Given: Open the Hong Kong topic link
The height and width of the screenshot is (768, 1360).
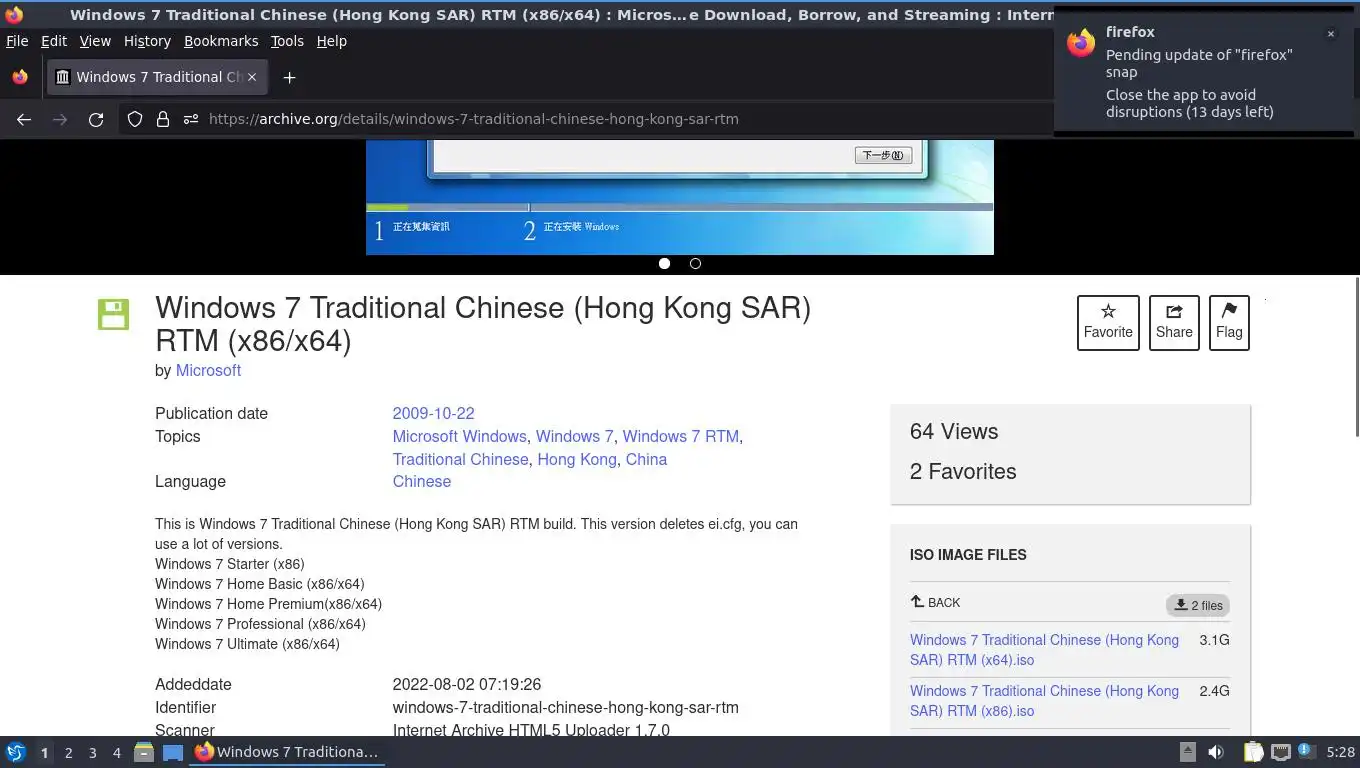Looking at the screenshot, I should (x=577, y=459).
